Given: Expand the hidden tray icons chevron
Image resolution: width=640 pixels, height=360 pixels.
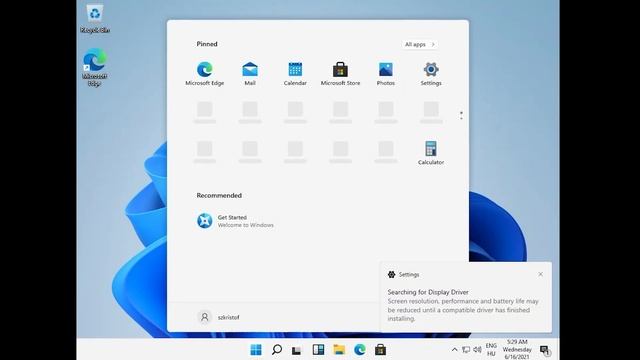Looking at the screenshot, I should (454, 350).
